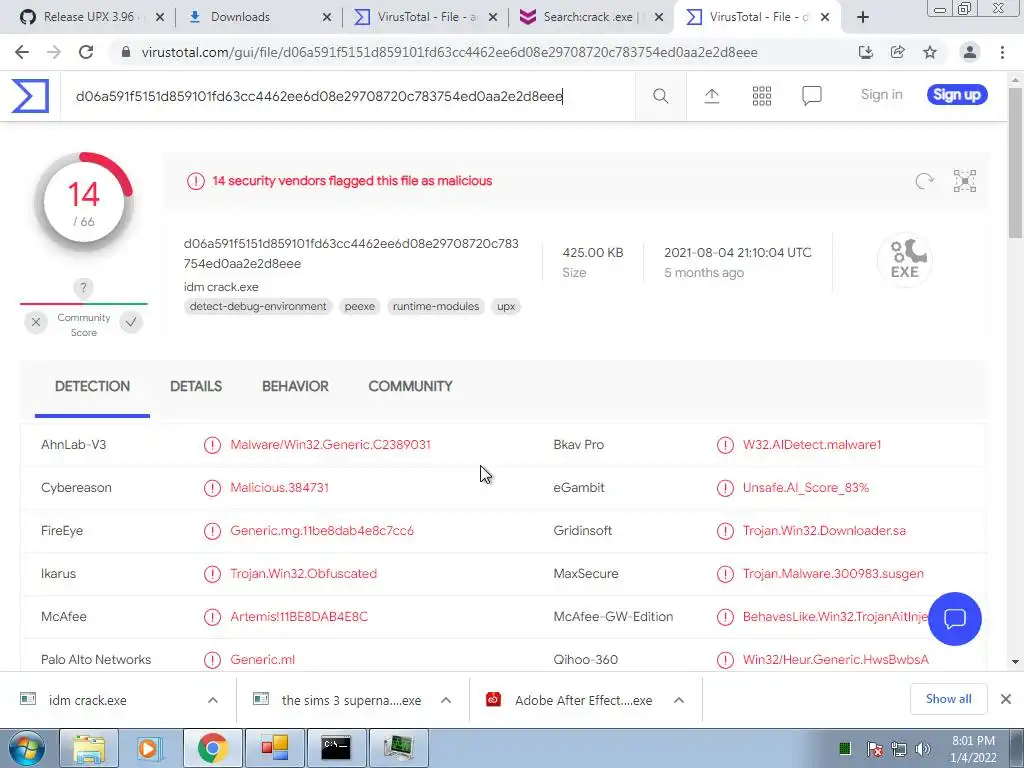Click Show all downloads button
The height and width of the screenshot is (768, 1024).
point(948,699)
